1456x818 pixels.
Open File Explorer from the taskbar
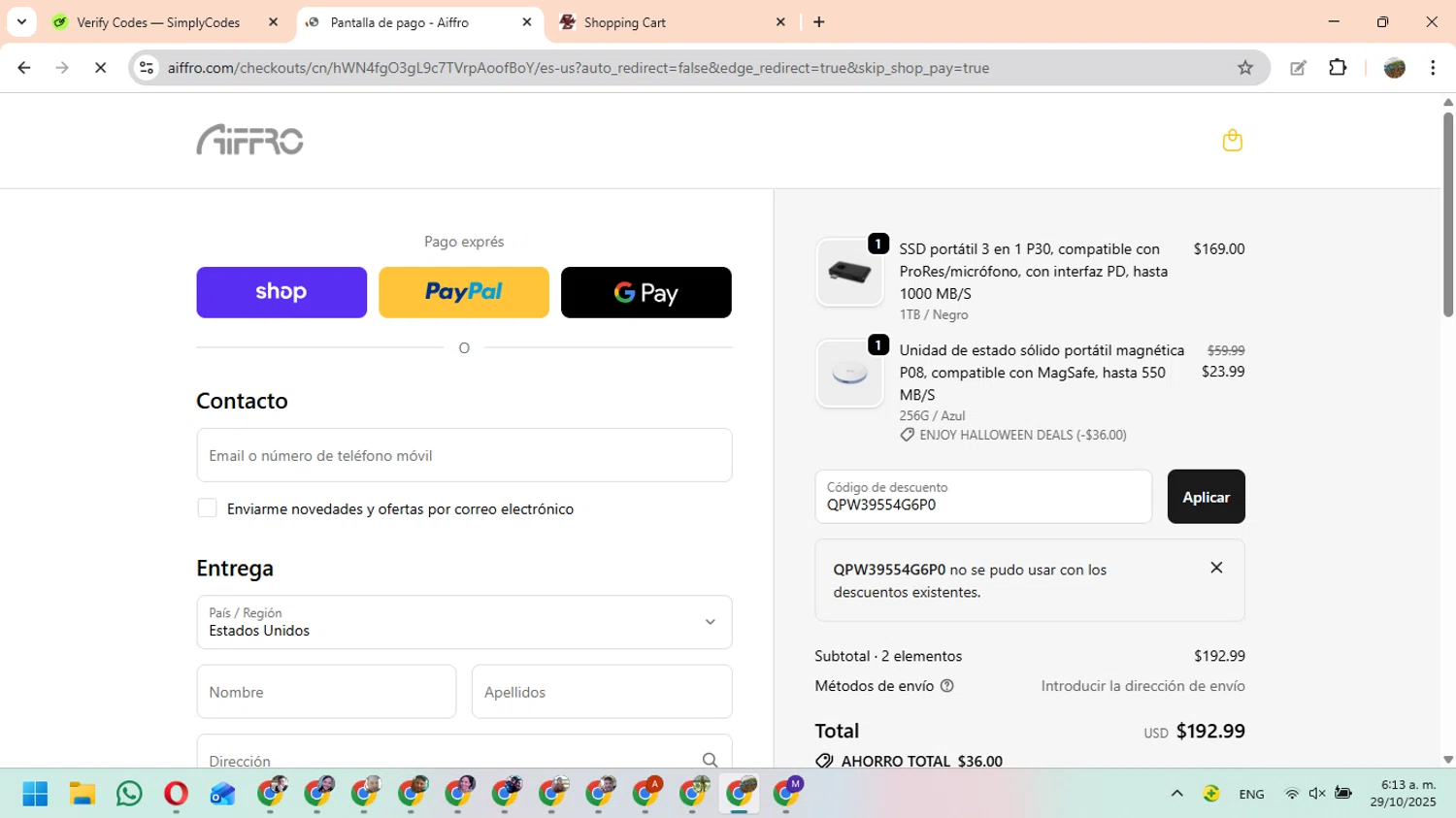83,794
